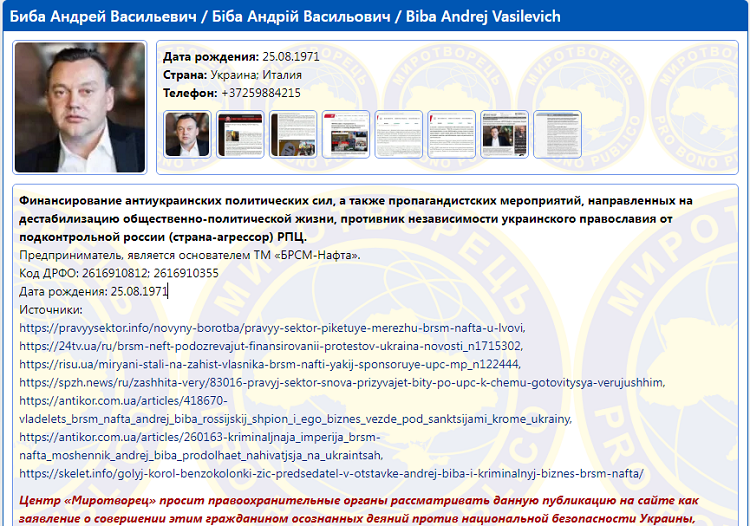Click the page title header with the name
750x526 pixels.
click(x=285, y=17)
